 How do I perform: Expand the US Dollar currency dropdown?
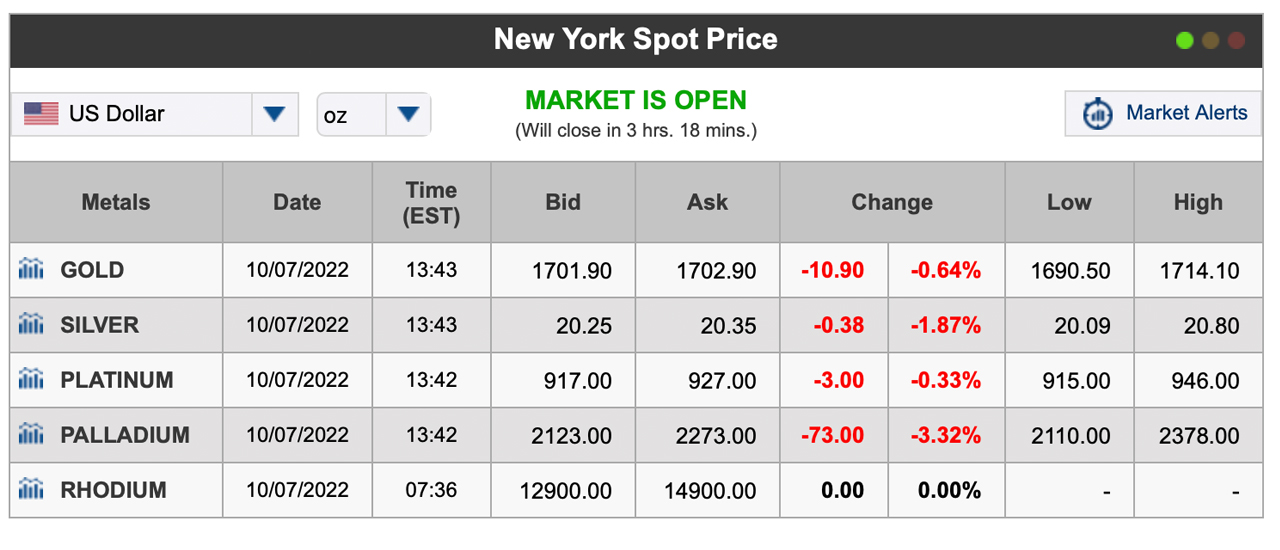[x=274, y=114]
